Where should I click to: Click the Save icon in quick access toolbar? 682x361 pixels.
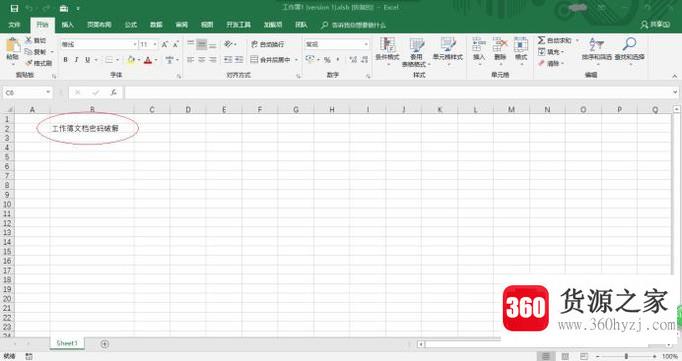[x=14, y=8]
